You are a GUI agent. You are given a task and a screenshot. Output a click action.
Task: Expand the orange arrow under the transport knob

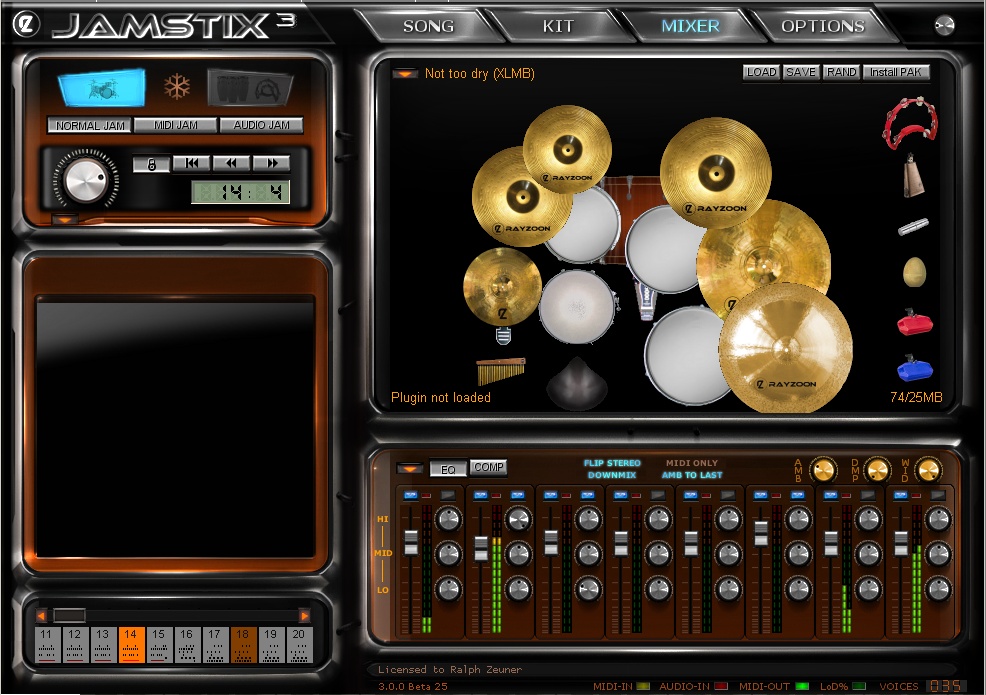point(64,219)
